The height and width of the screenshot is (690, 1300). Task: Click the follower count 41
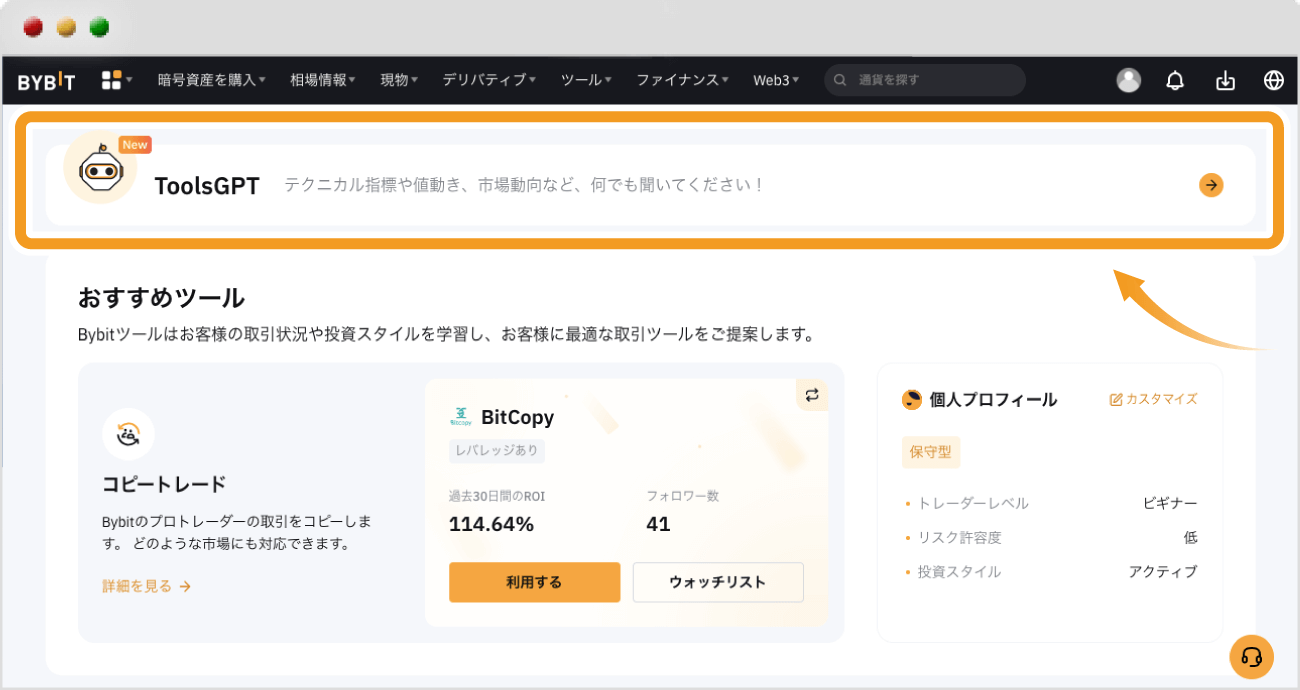[658, 524]
